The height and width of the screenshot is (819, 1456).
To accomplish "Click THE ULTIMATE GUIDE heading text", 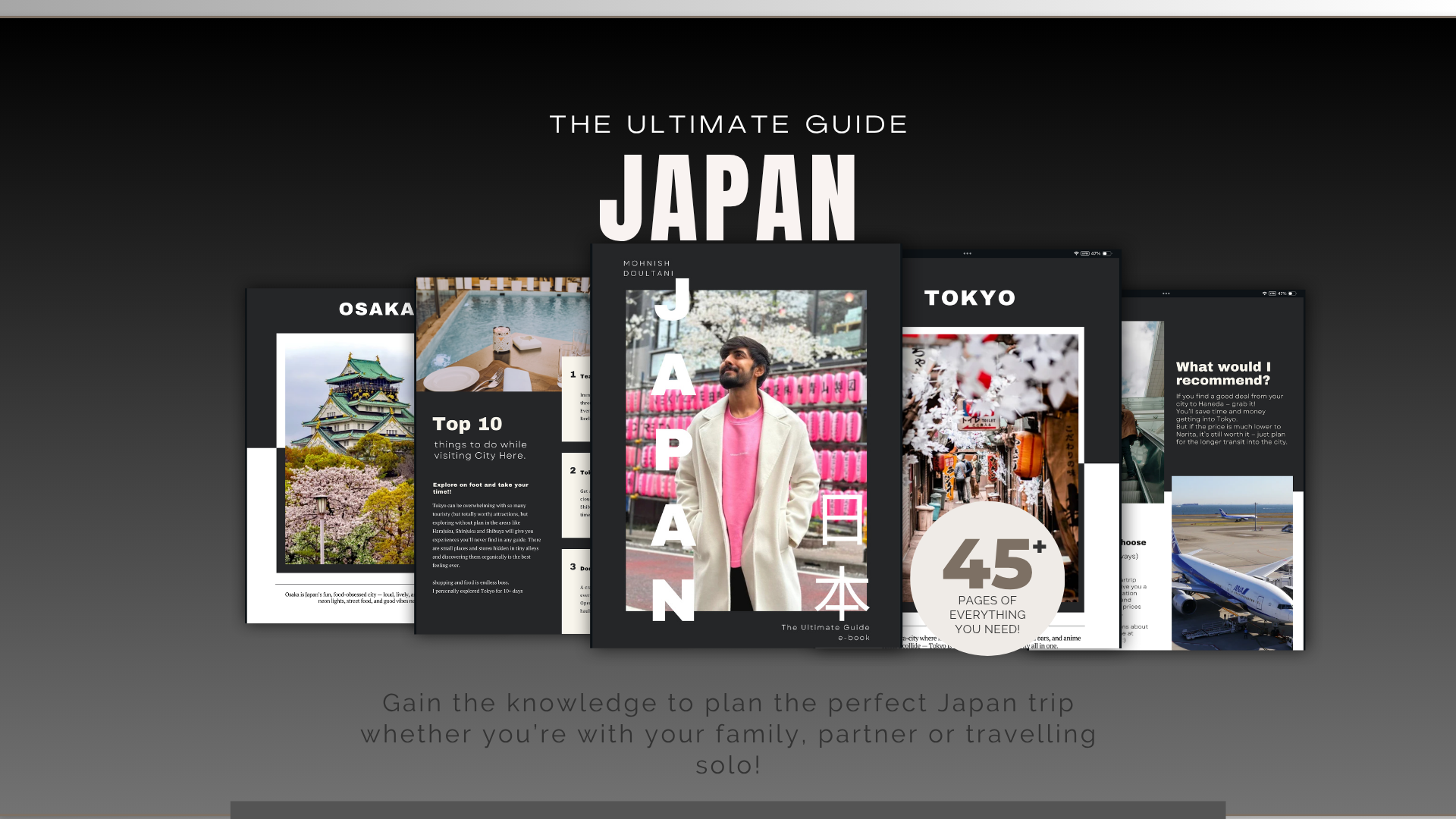I will tap(728, 124).
